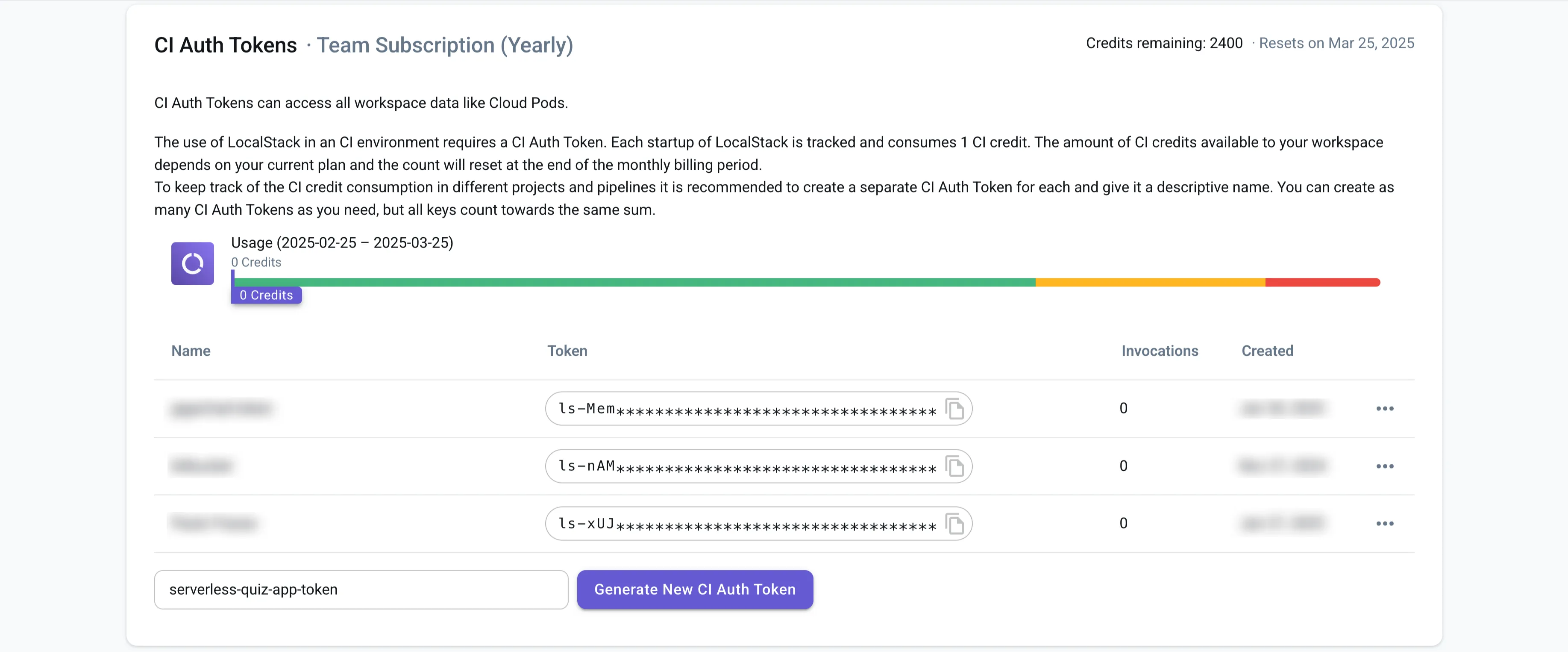The width and height of the screenshot is (1568, 652).
Task: Click Team Subscription (Yearly) heading
Action: [444, 45]
